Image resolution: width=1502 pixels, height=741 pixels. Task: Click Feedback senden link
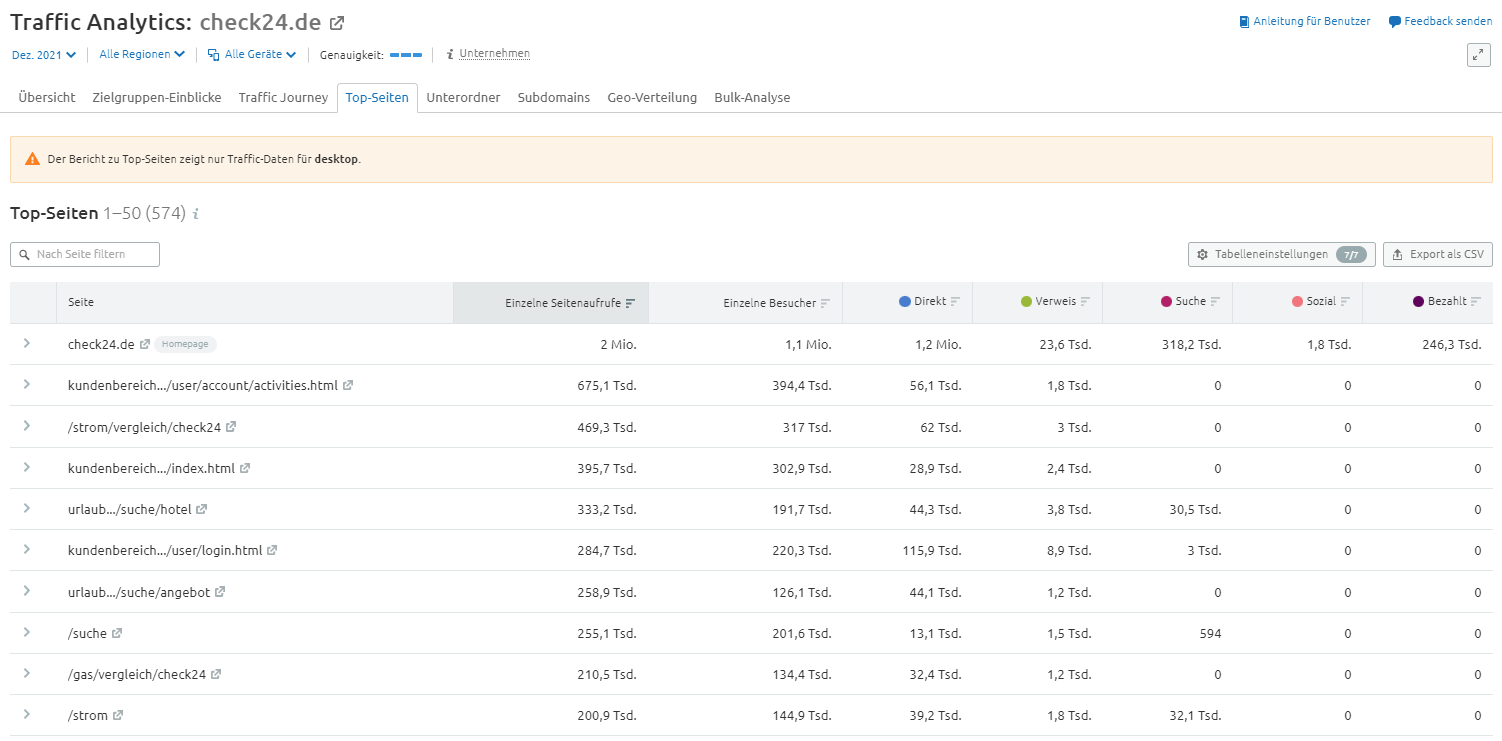[1440, 21]
